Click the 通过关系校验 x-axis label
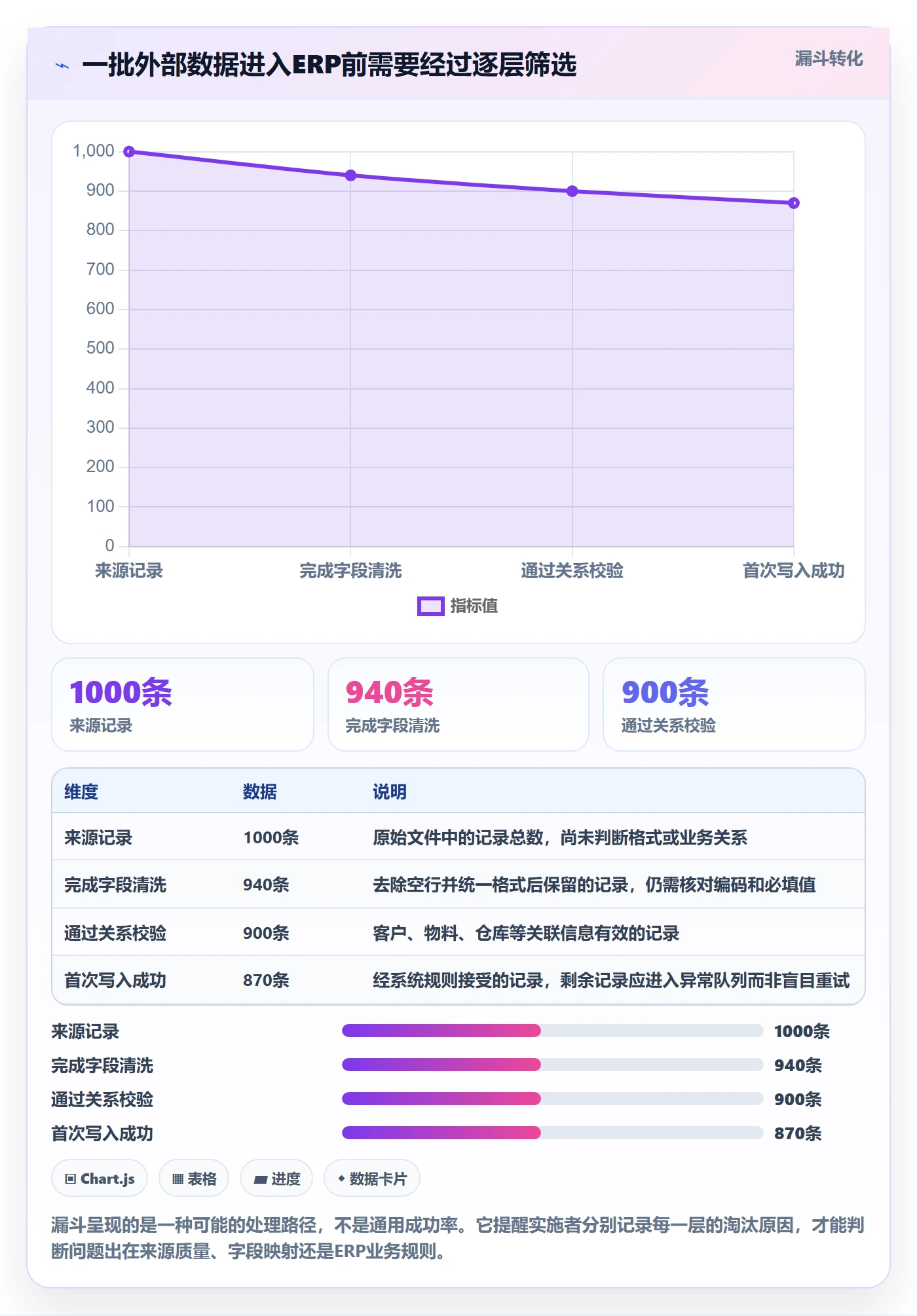The height and width of the screenshot is (1316, 917). coord(572,571)
